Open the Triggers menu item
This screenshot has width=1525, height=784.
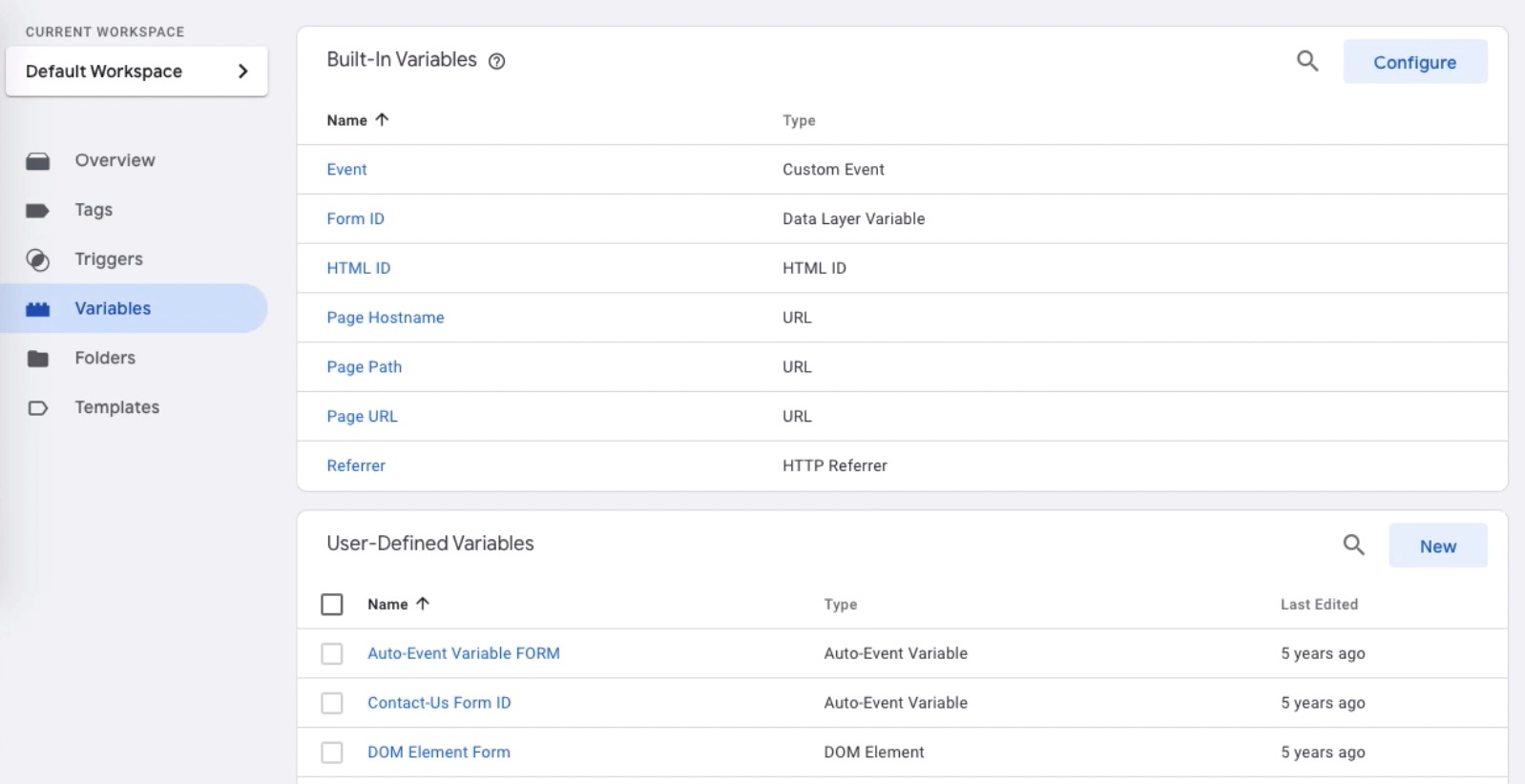pyautogui.click(x=109, y=259)
